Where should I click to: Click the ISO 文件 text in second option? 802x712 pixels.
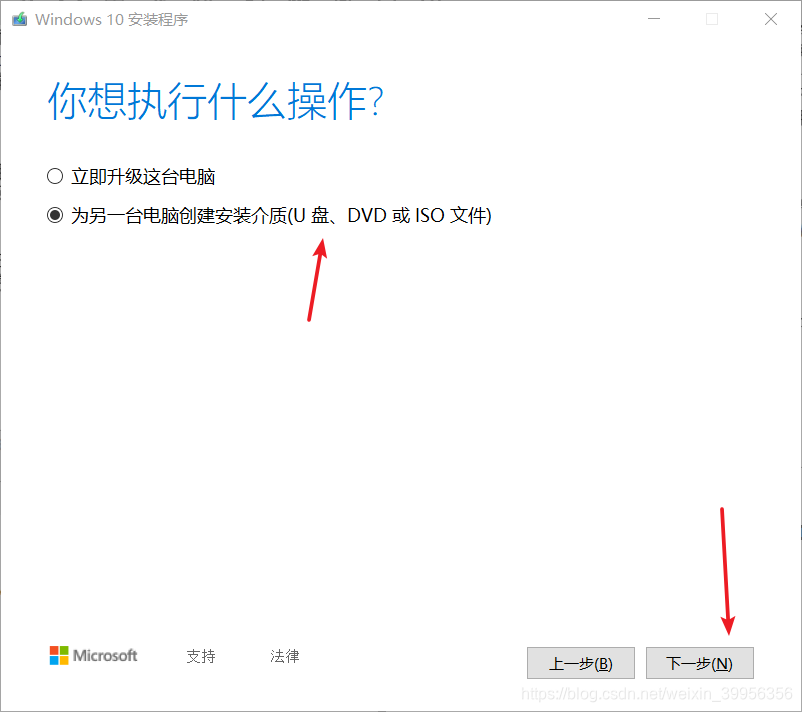point(453,215)
